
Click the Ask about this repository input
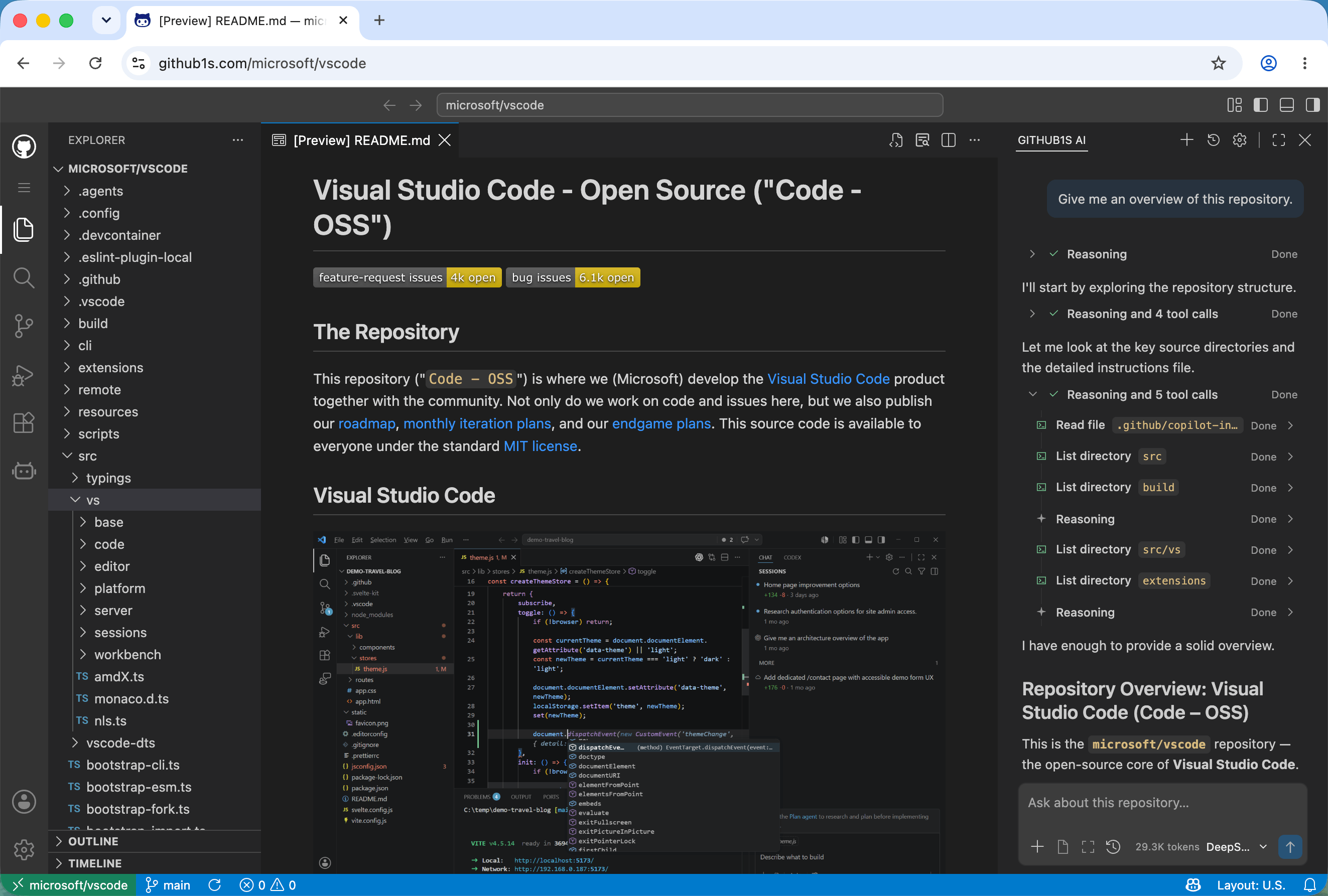tap(1162, 803)
